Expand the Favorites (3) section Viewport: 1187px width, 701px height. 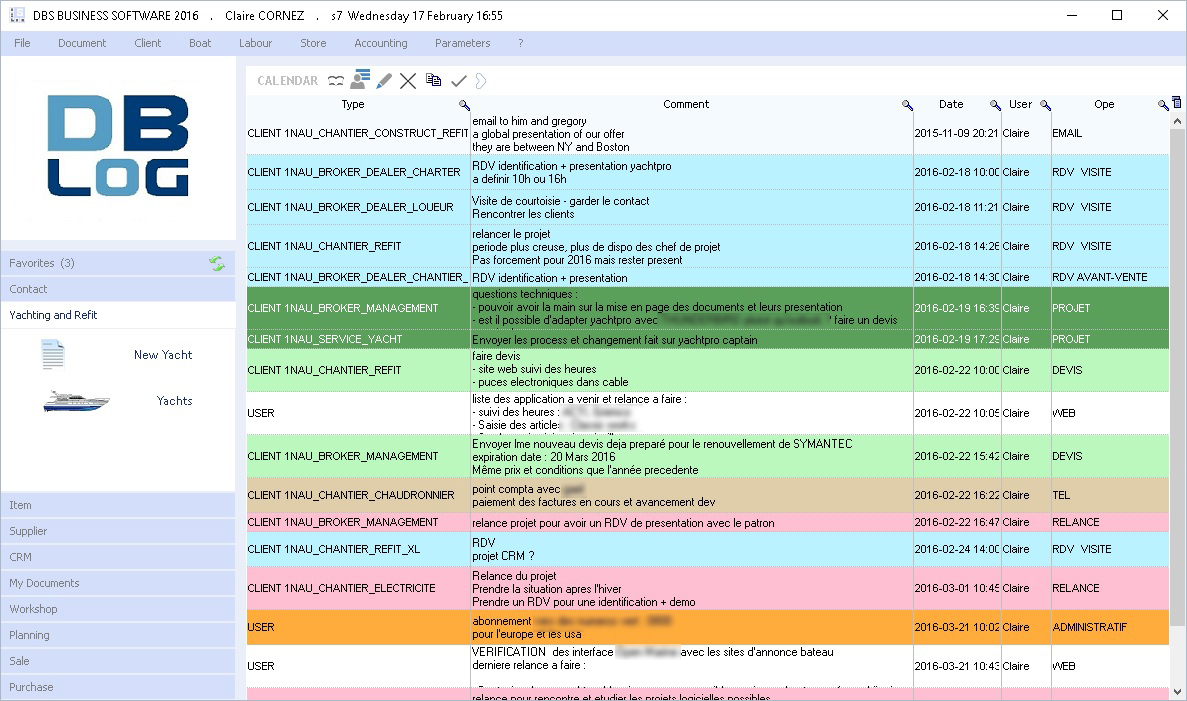[x=100, y=263]
